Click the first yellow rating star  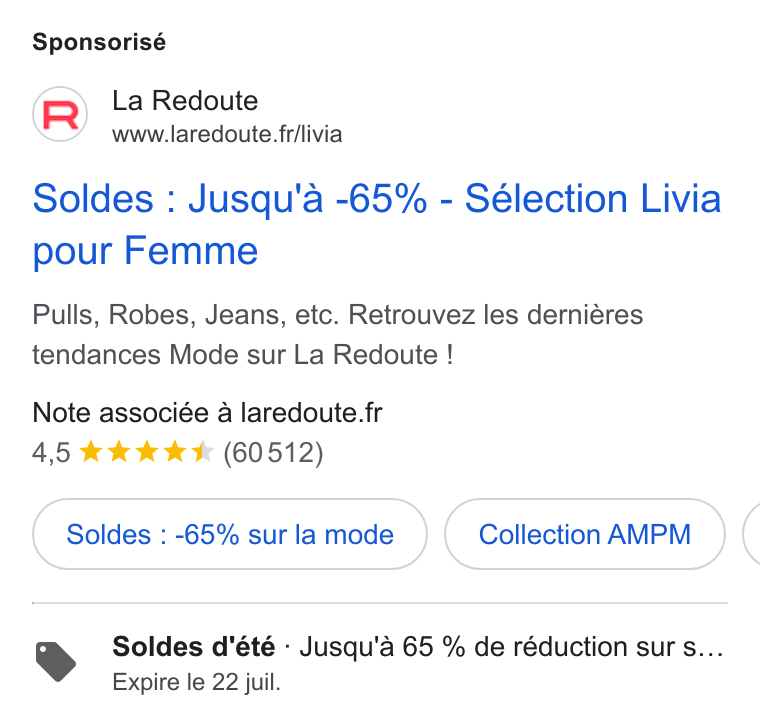pos(91,452)
